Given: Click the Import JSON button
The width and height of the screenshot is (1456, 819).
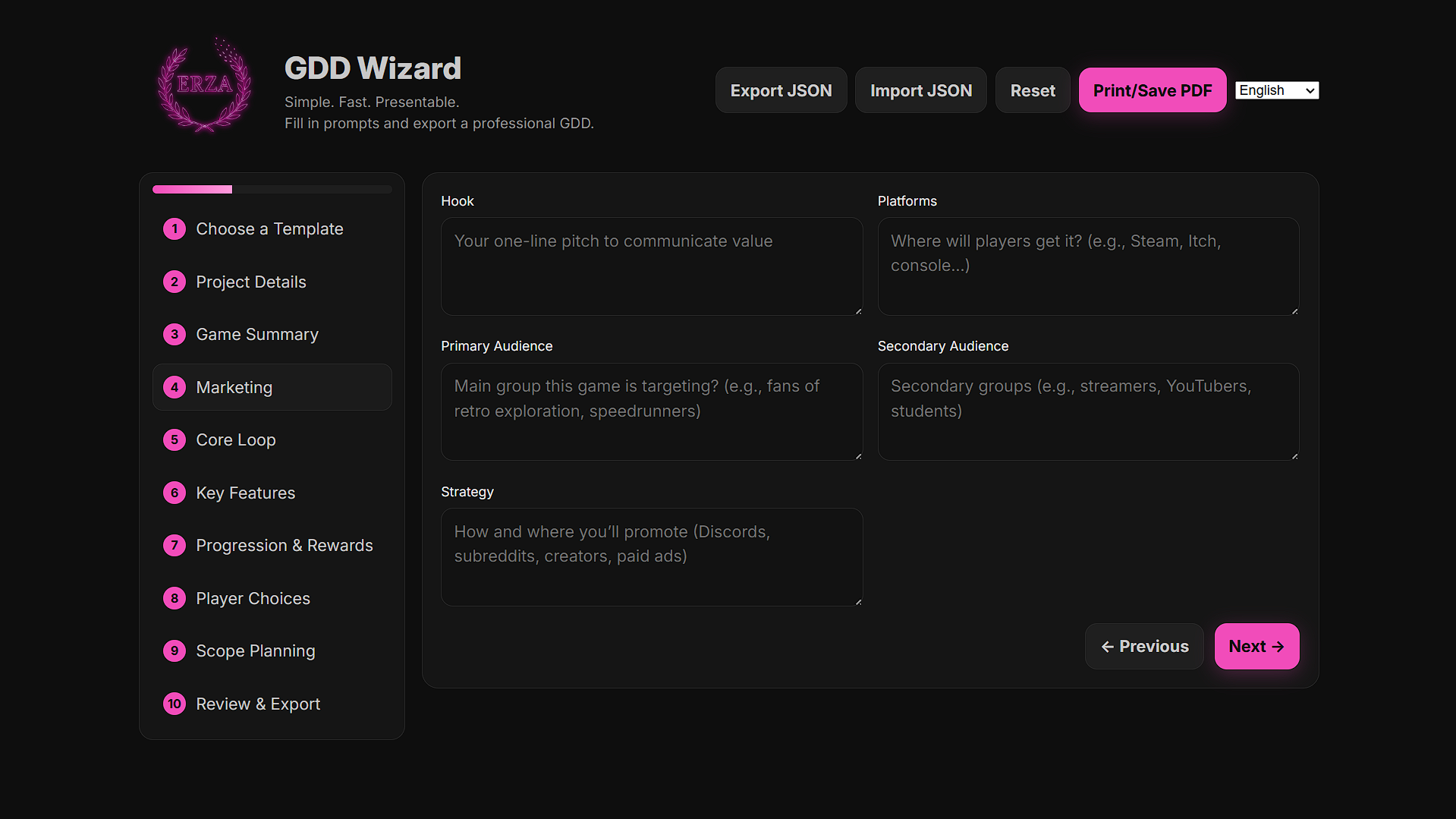Looking at the screenshot, I should (920, 90).
